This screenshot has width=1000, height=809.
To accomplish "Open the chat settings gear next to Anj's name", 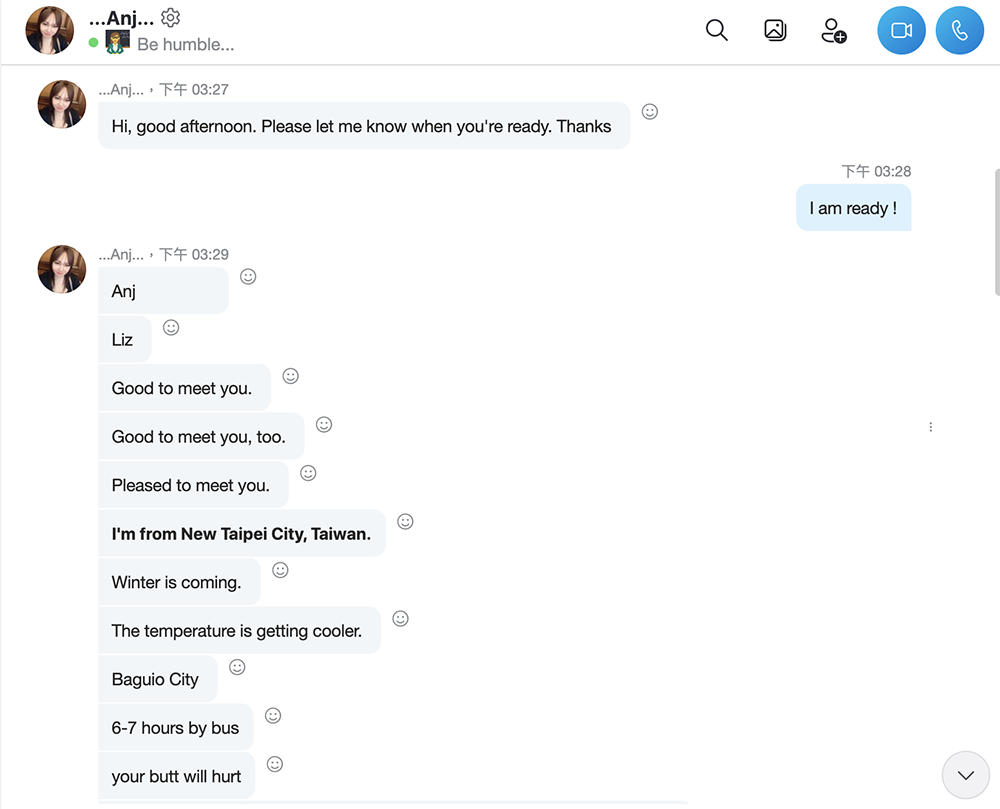I will pos(170,17).
